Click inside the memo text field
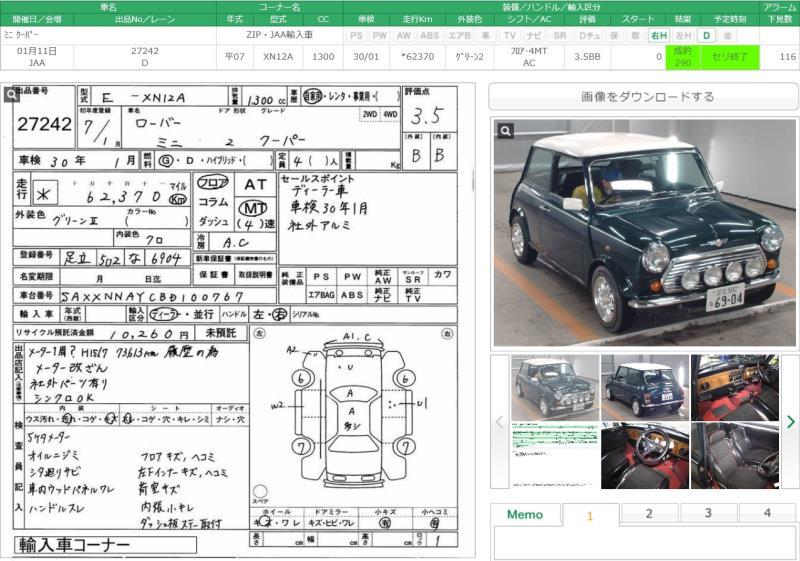The image size is (800, 561). (645, 542)
